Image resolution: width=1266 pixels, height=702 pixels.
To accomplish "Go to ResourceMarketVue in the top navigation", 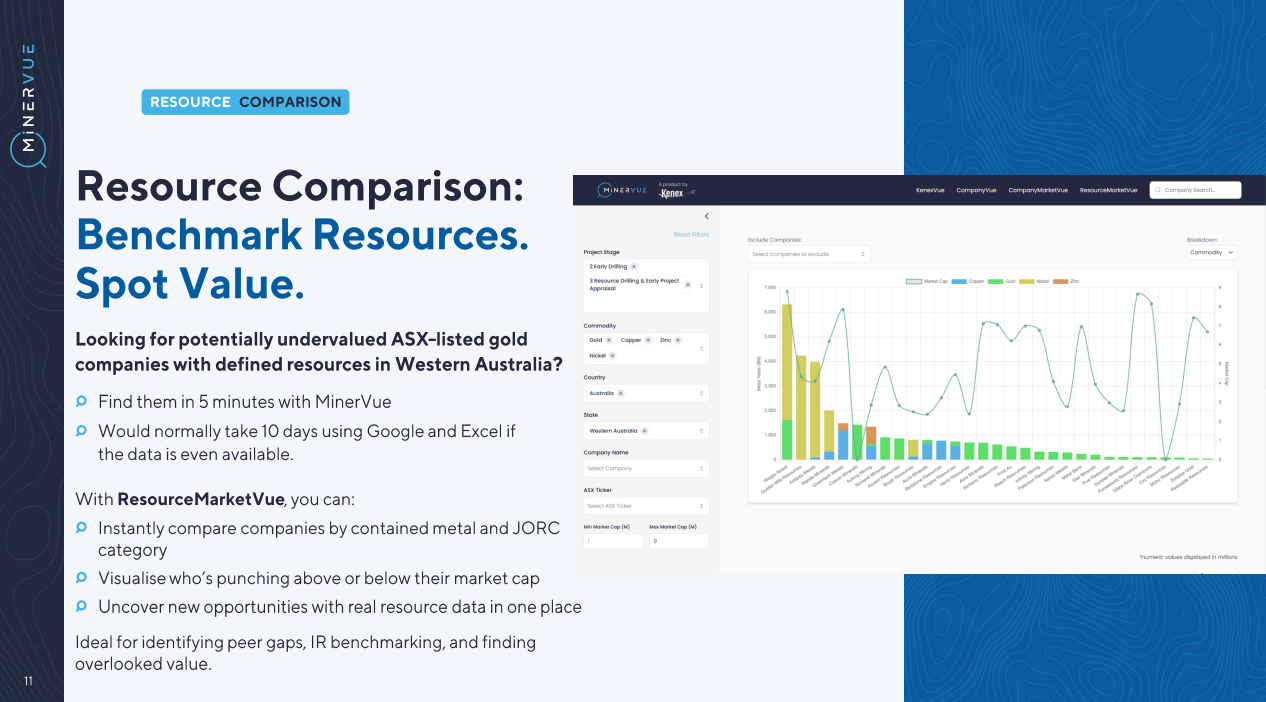I will click(1108, 190).
